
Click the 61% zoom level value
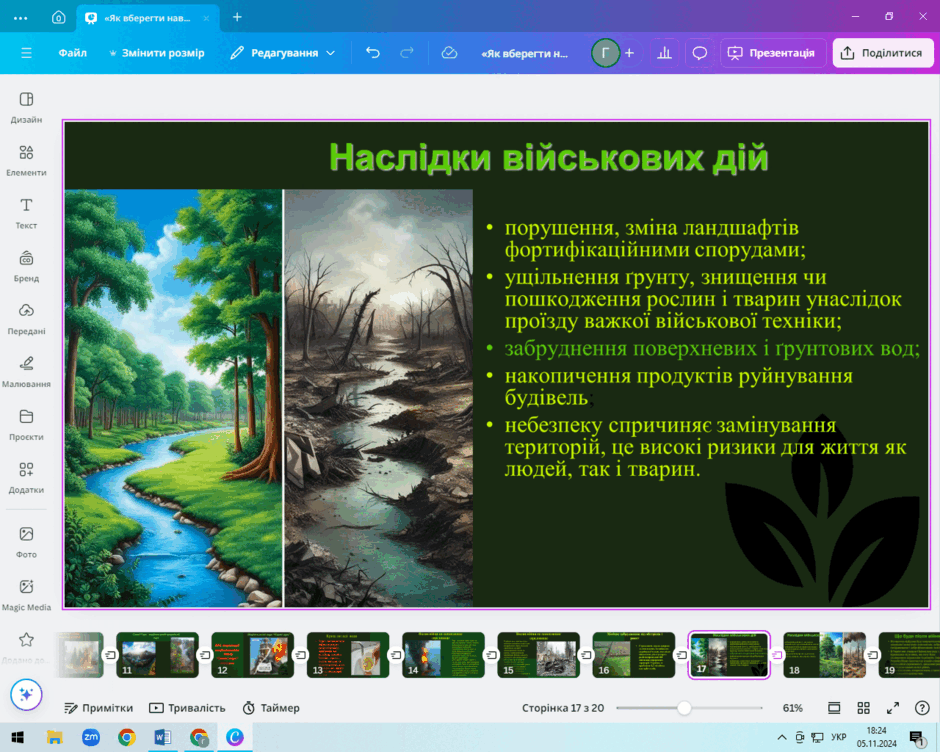tap(793, 708)
